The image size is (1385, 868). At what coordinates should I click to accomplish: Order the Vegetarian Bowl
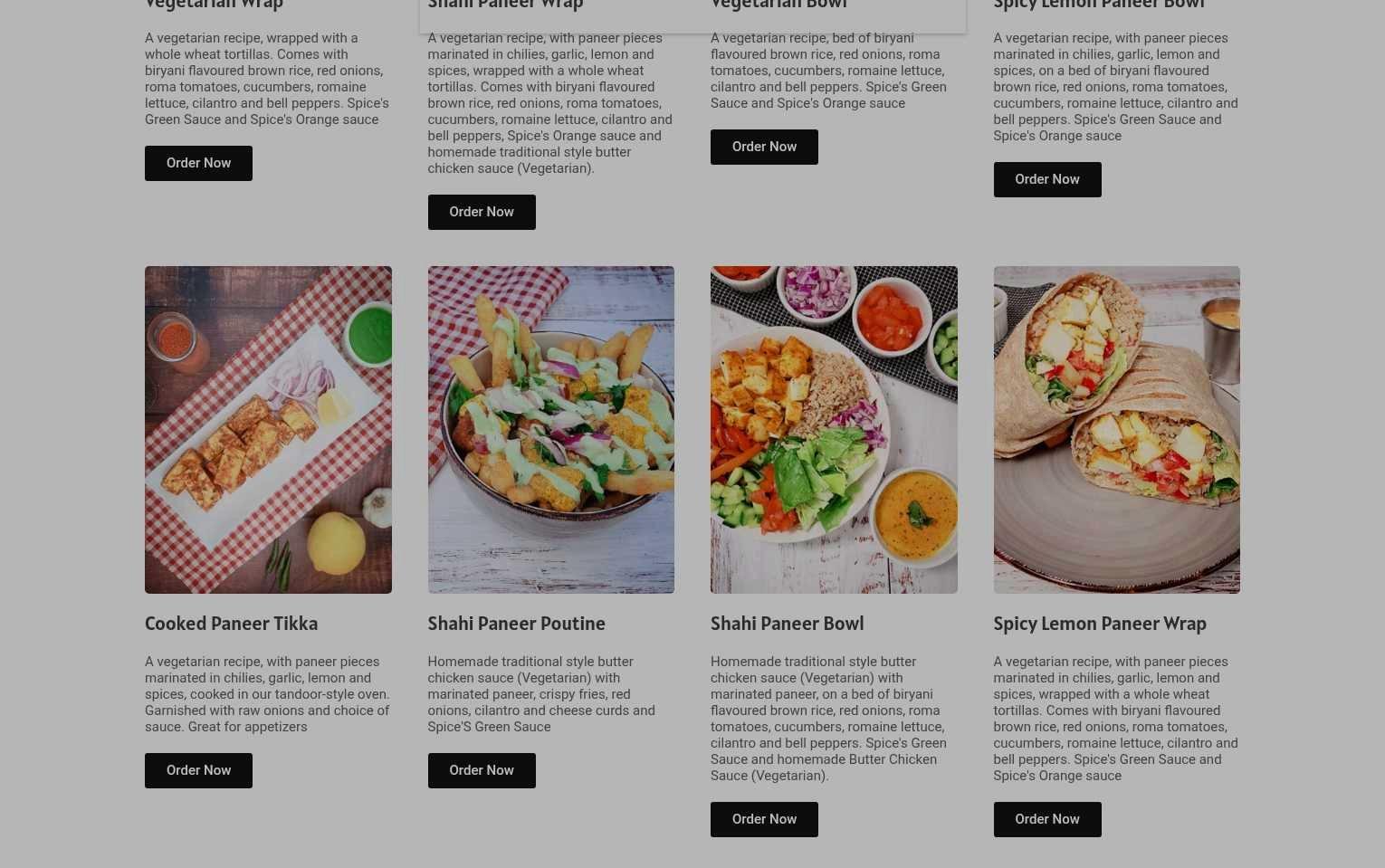point(764,147)
